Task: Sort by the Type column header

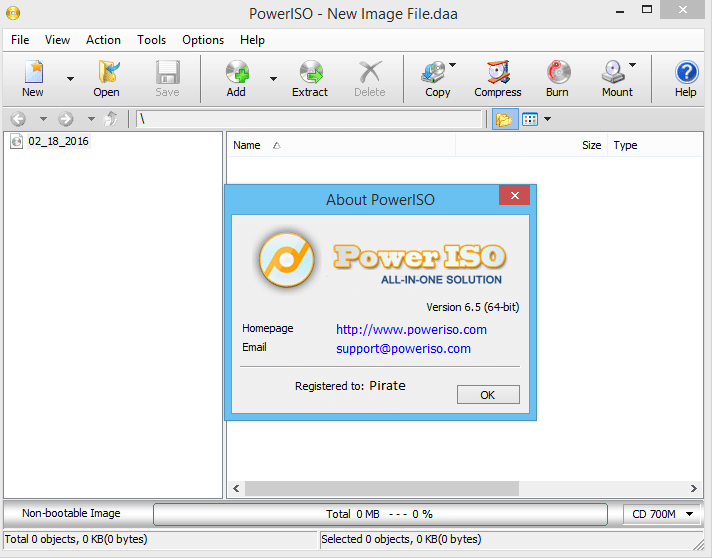Action: (655, 145)
